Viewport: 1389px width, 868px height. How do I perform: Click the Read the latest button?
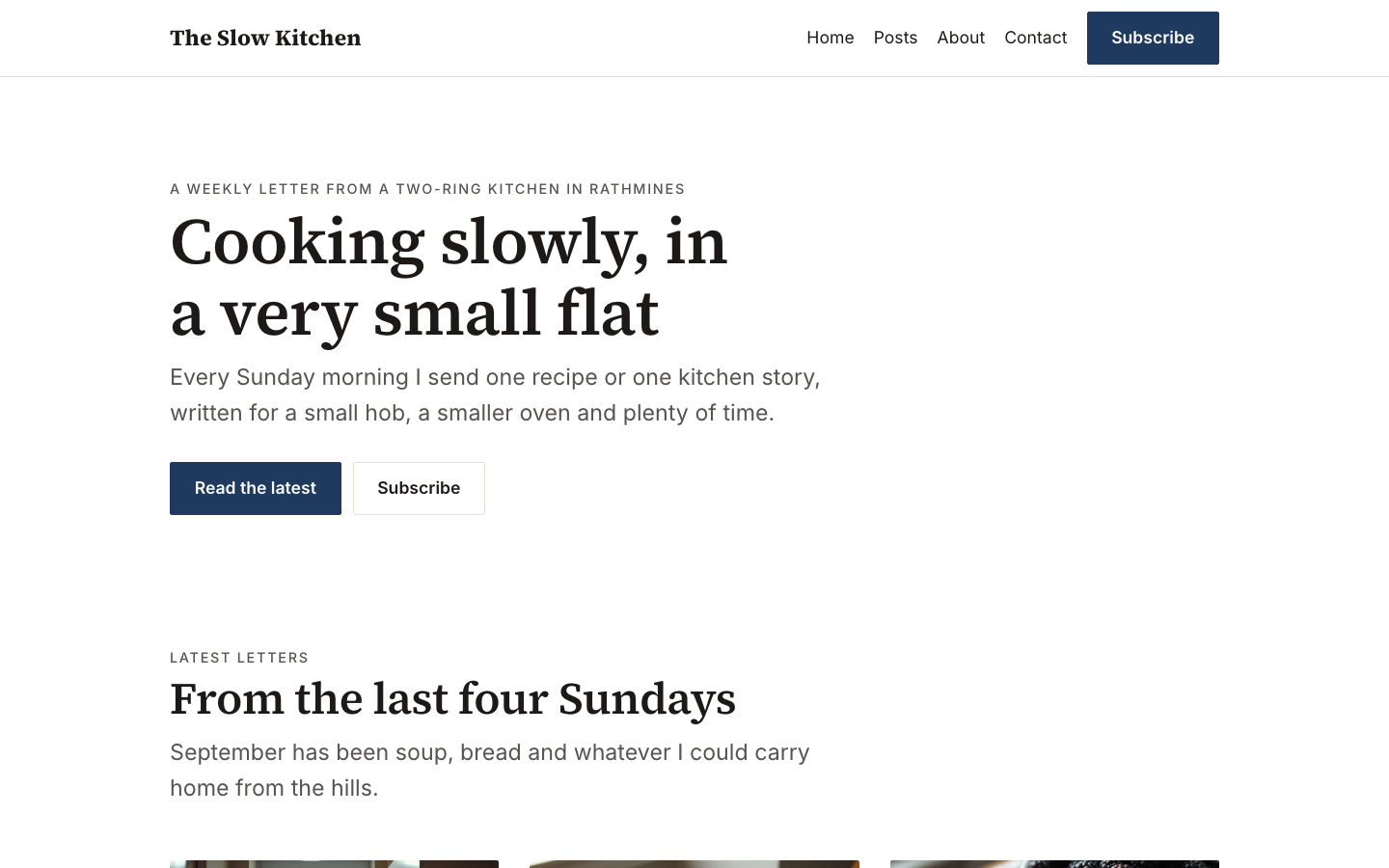[x=256, y=488]
